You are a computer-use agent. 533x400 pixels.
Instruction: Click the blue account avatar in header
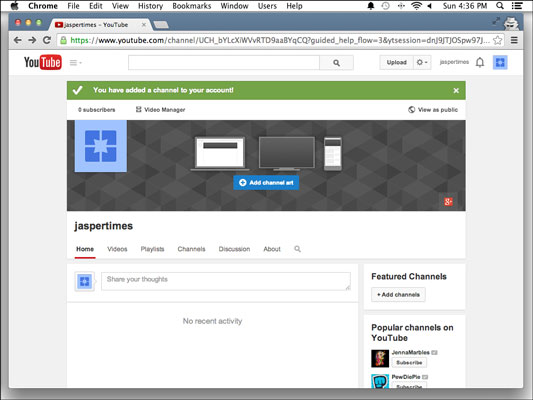click(x=500, y=63)
